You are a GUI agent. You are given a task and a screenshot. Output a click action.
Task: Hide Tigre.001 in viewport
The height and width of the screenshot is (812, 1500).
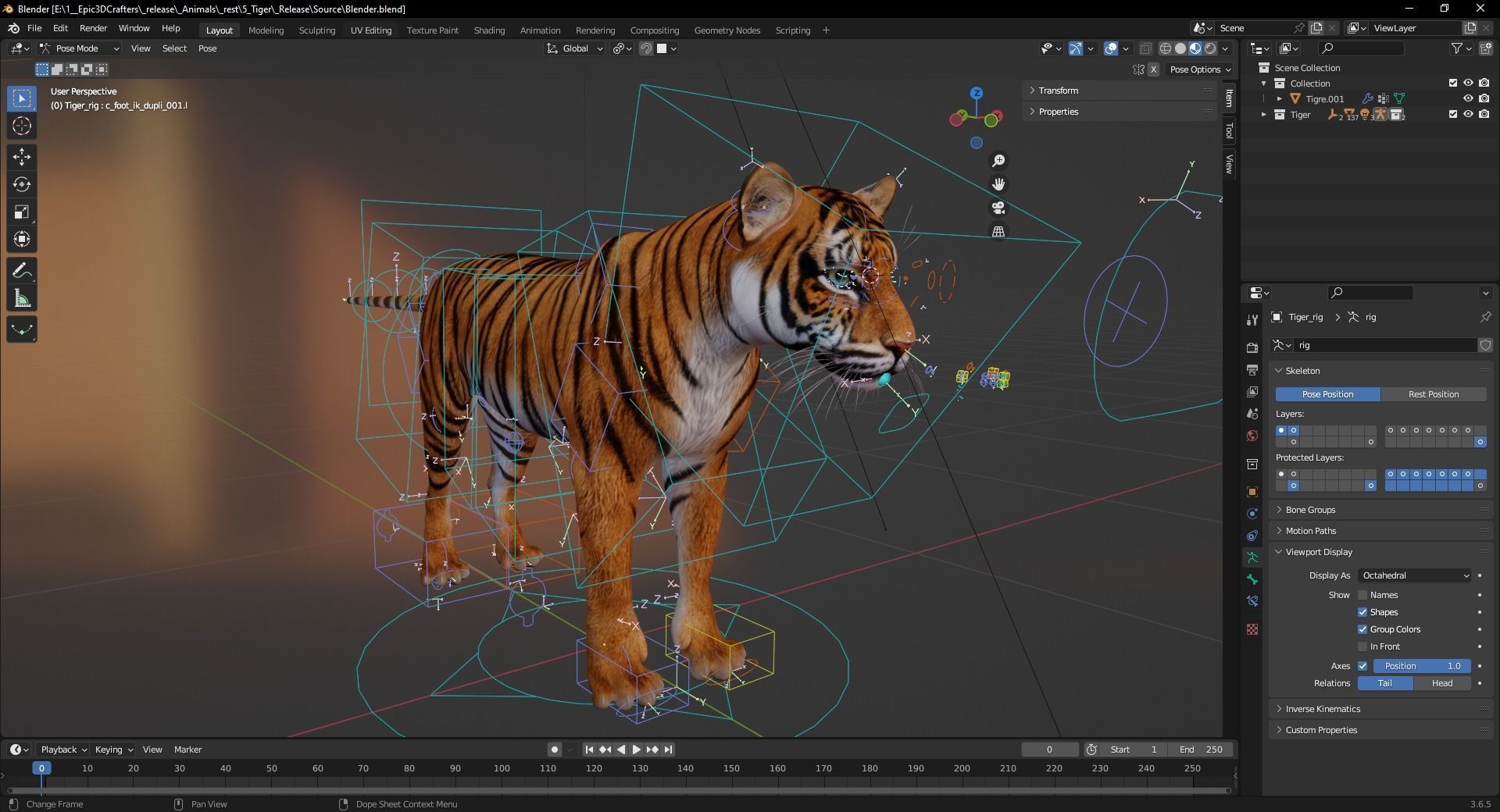1468,98
